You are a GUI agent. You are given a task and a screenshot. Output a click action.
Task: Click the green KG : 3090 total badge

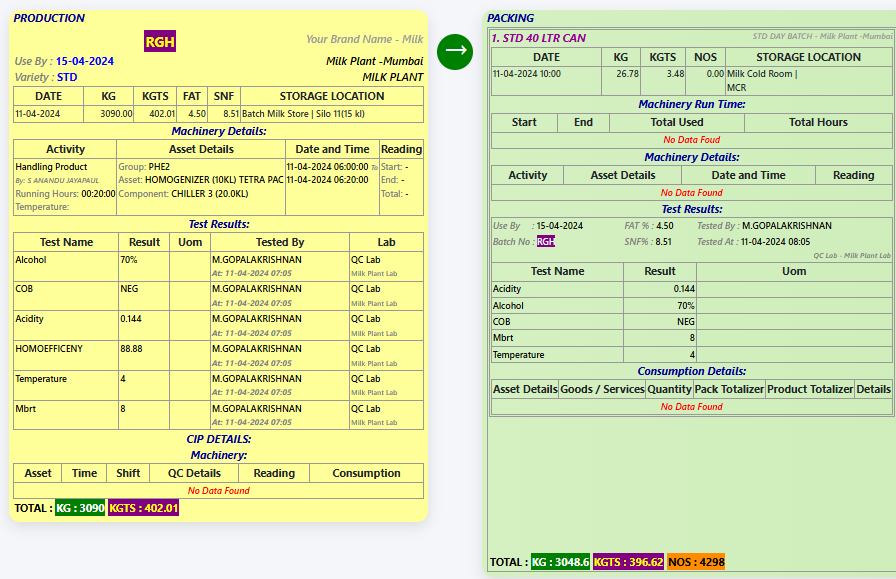[x=80, y=508]
